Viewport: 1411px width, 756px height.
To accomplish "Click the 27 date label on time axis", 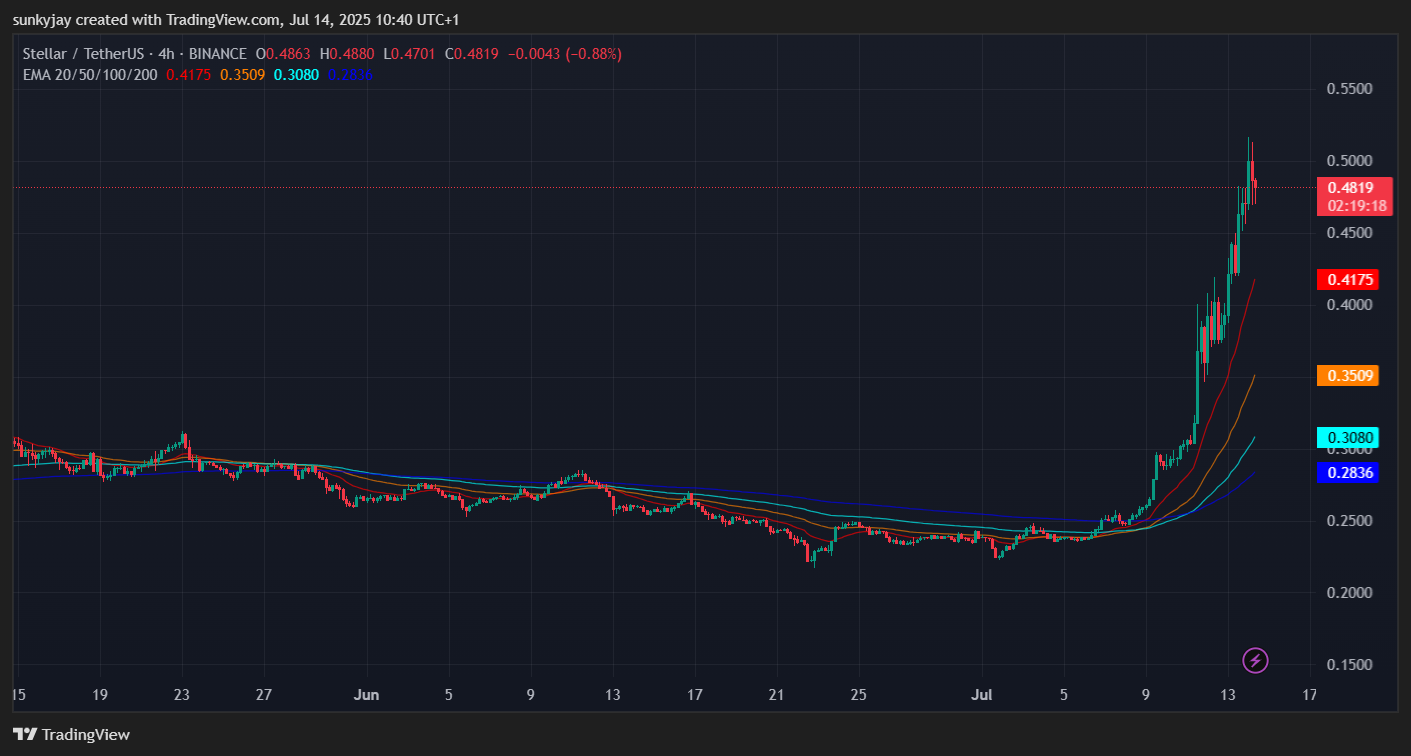I will [264, 694].
